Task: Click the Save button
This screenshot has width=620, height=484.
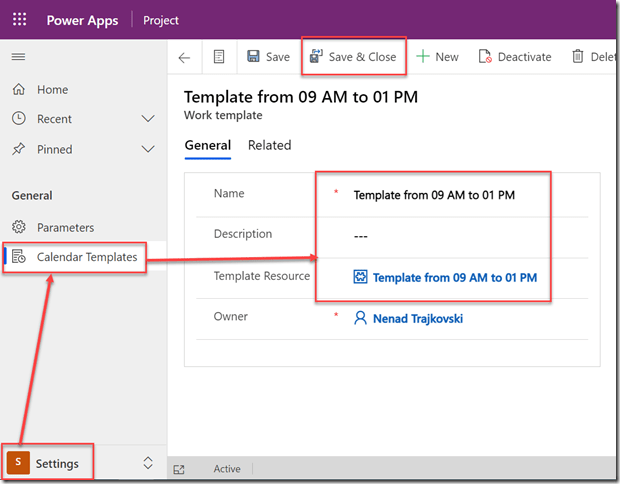Action: [268, 57]
